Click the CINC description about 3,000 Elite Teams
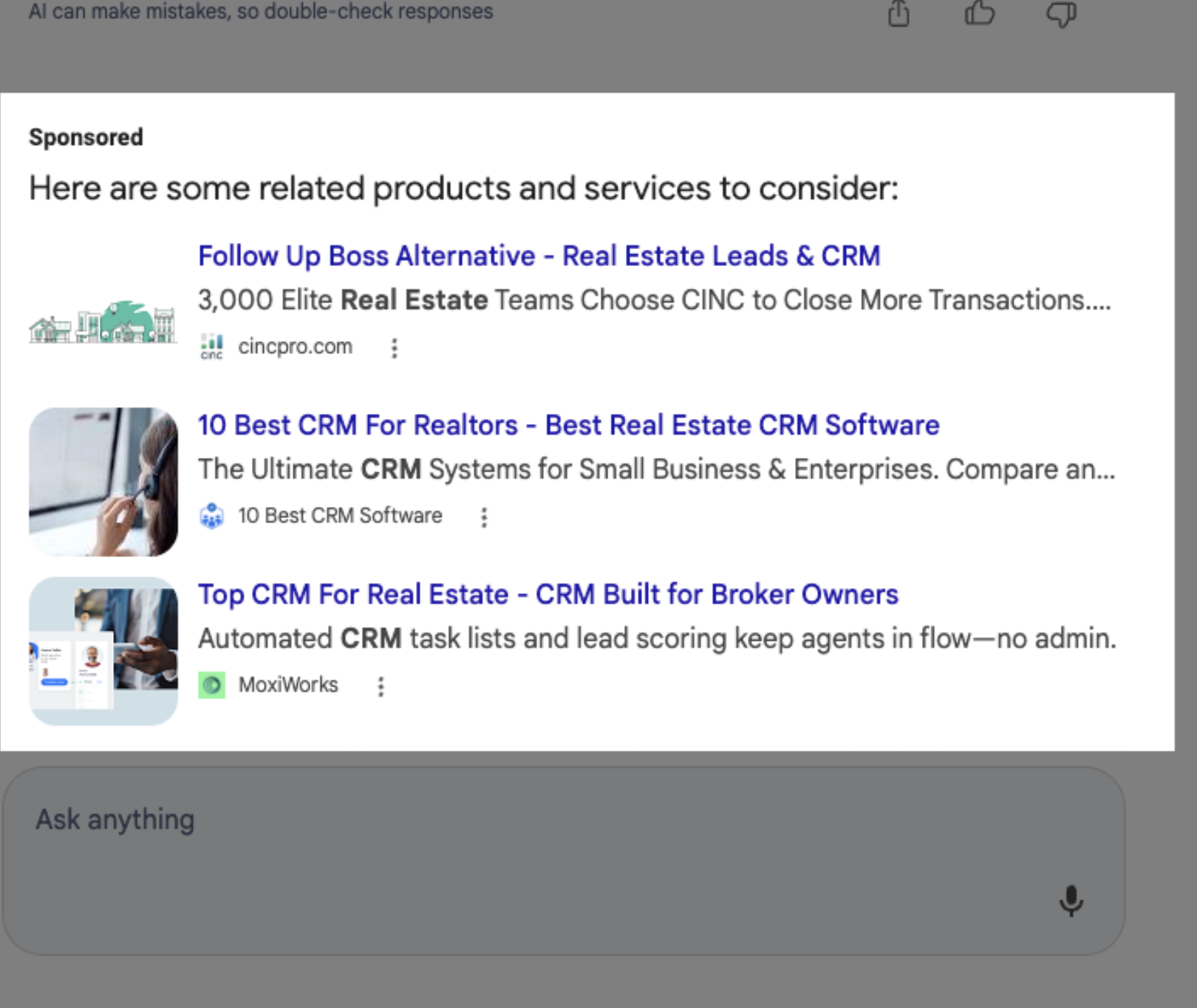Viewport: 1197px width, 1008px height. pyautogui.click(x=654, y=300)
